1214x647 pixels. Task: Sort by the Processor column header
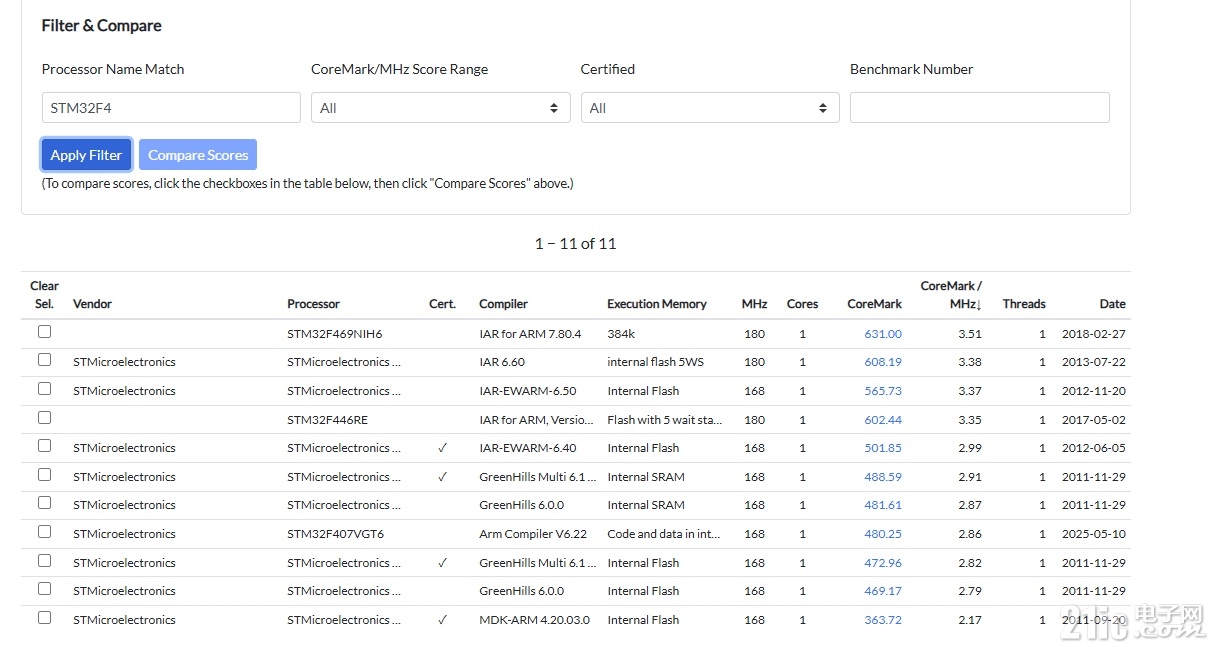(x=313, y=304)
